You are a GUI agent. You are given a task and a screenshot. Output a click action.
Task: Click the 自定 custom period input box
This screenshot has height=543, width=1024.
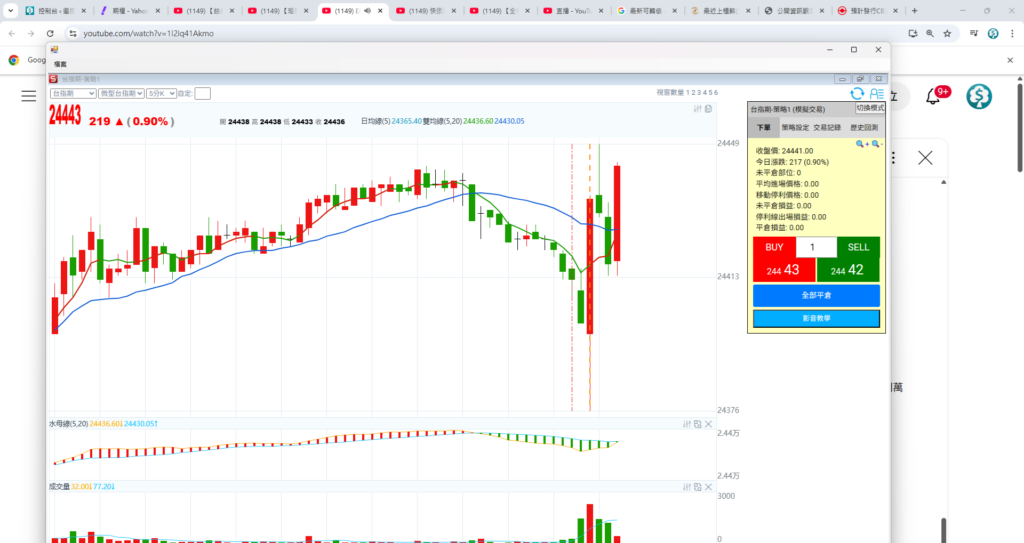[x=202, y=93]
